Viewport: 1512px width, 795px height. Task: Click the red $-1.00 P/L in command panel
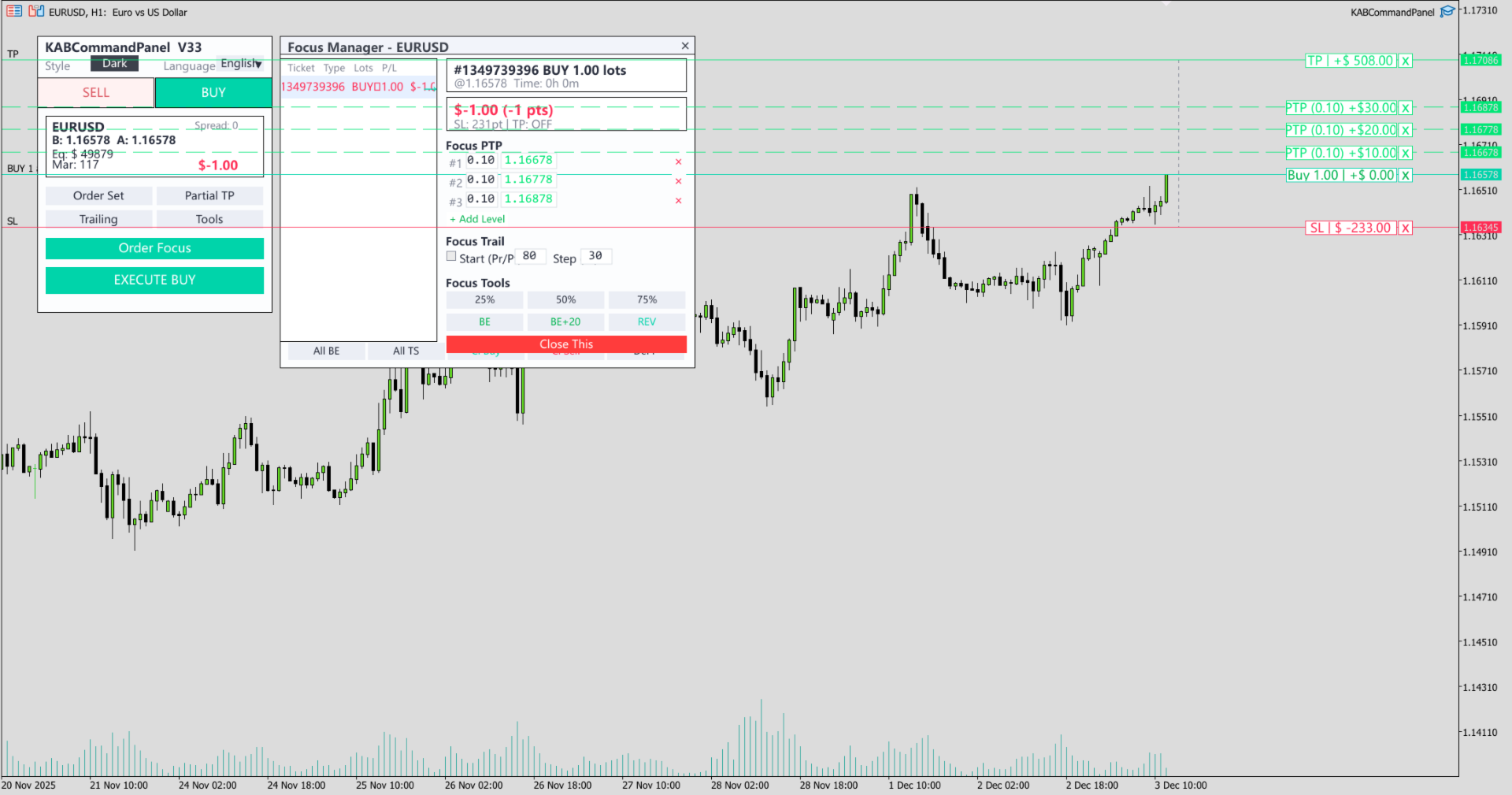point(218,165)
